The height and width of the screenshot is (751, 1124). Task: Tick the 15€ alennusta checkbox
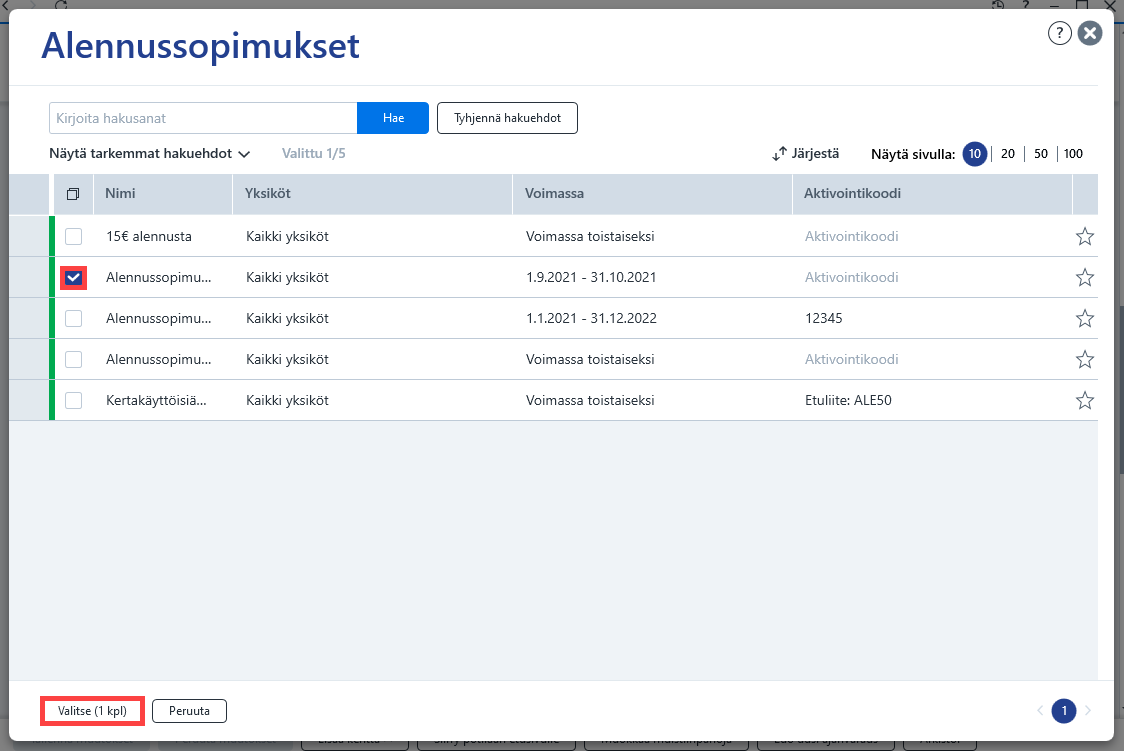click(74, 236)
